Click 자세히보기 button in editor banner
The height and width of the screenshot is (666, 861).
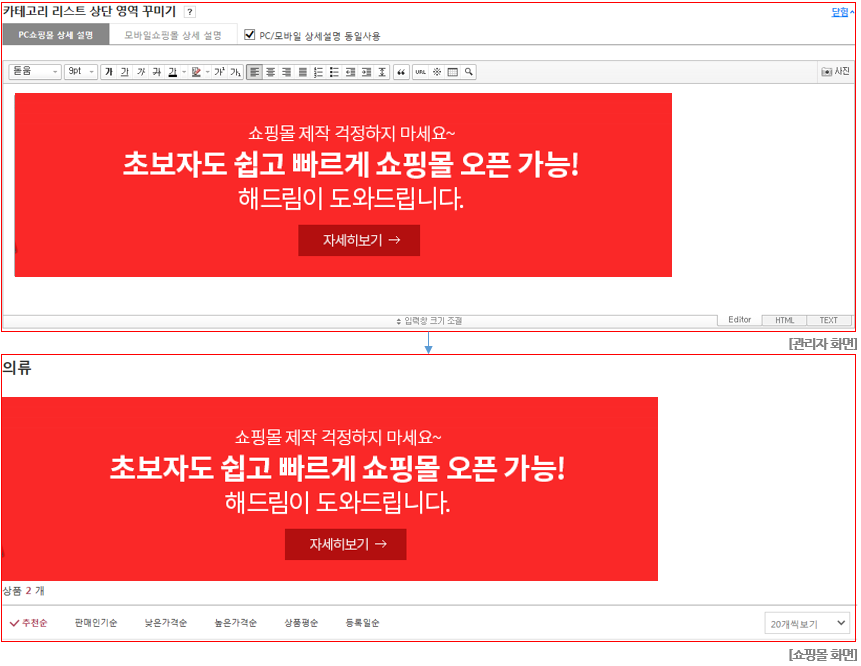[x=359, y=240]
